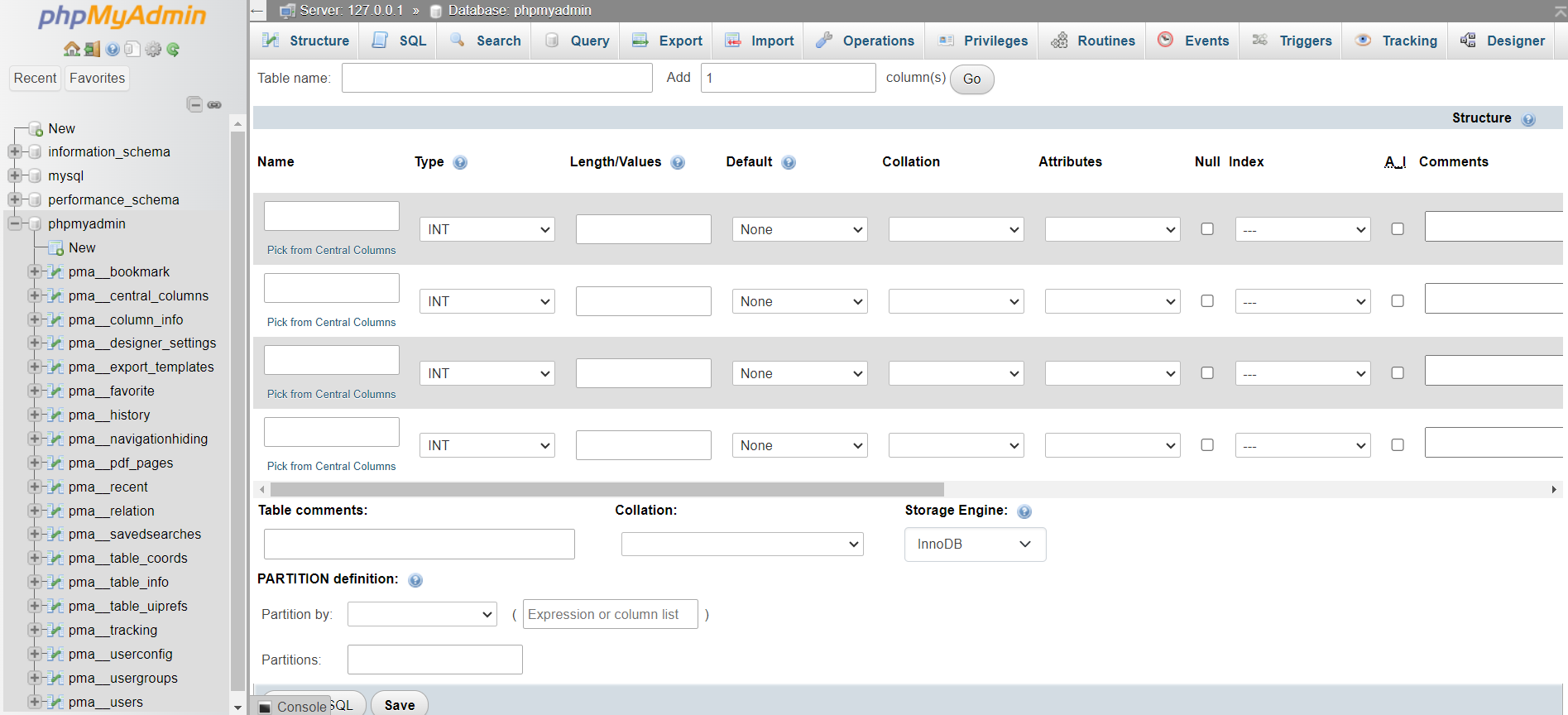Screen dimensions: 1568x715
Task: Click the PARTITION definition help icon
Action: (x=415, y=580)
